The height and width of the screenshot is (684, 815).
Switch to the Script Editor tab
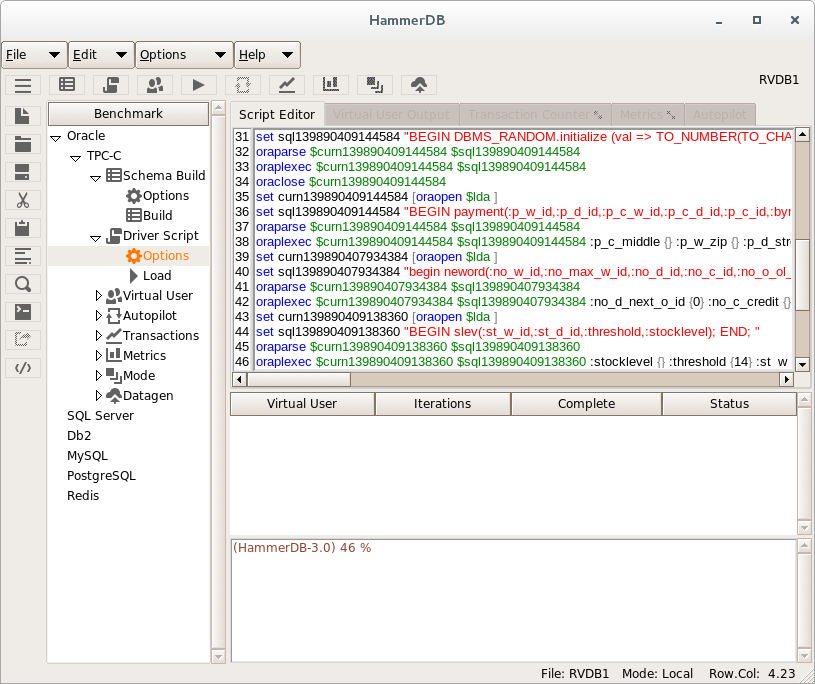pyautogui.click(x=277, y=114)
